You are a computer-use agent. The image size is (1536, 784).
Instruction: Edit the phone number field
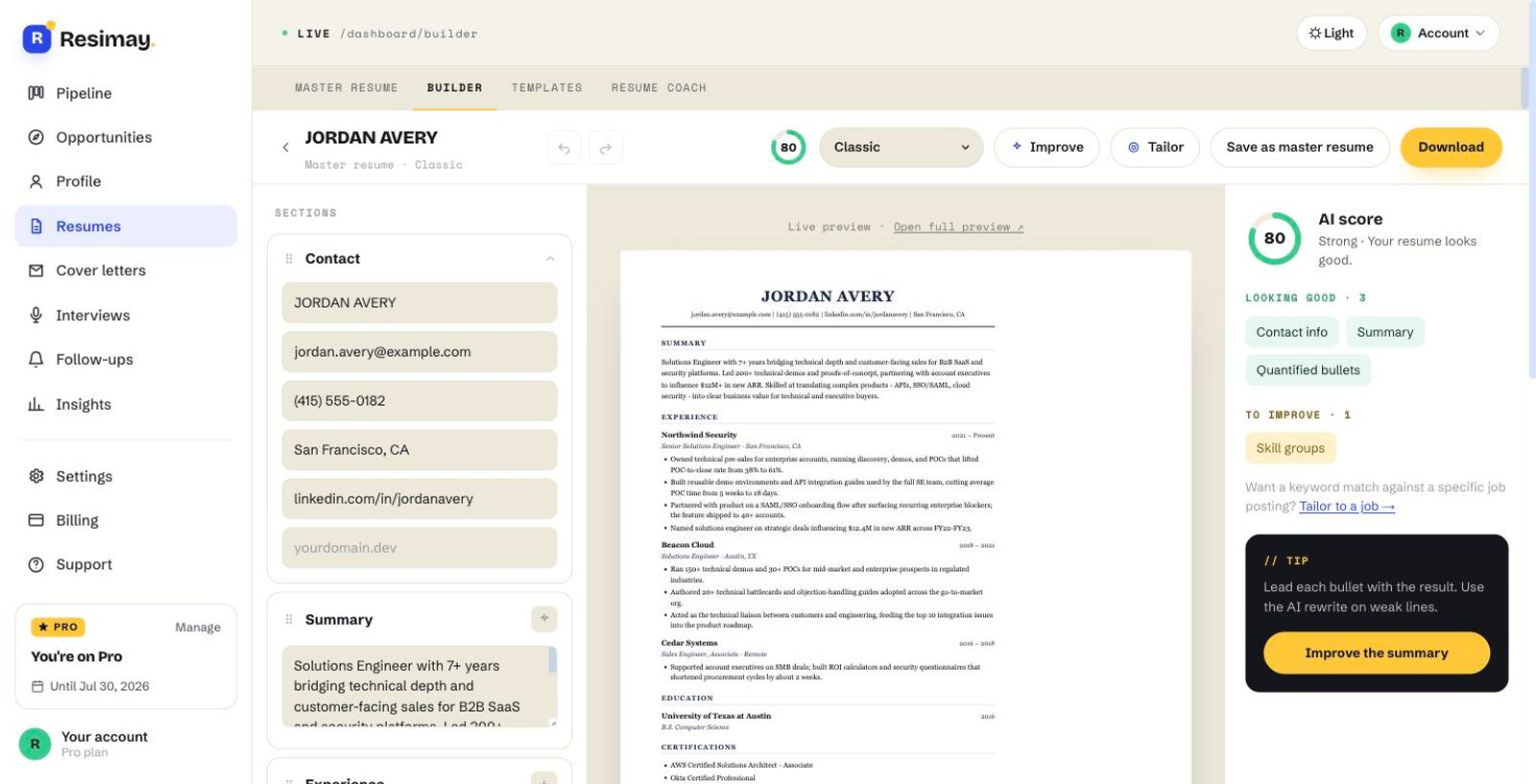coord(420,401)
